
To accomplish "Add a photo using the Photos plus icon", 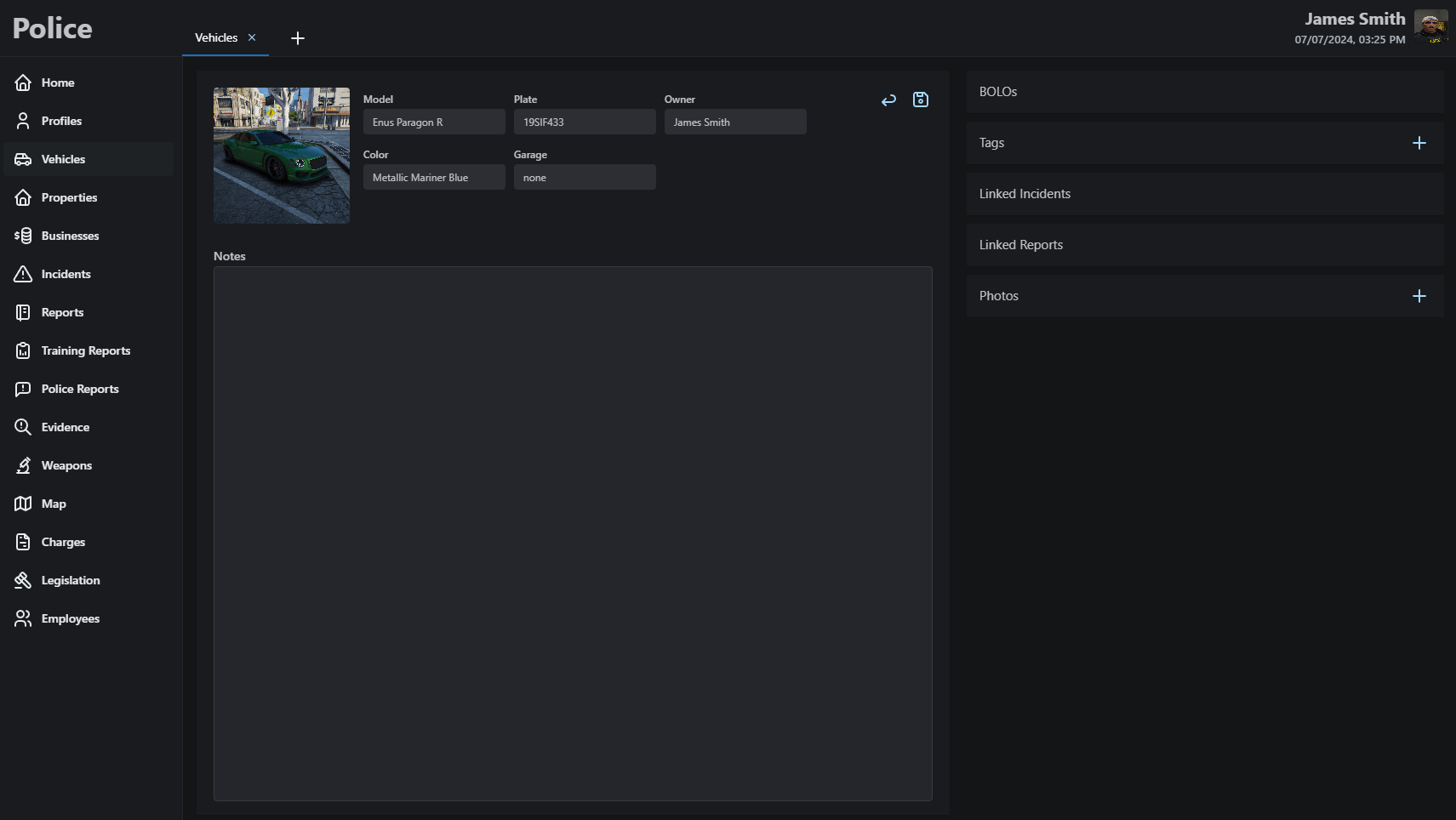I will pyautogui.click(x=1419, y=296).
